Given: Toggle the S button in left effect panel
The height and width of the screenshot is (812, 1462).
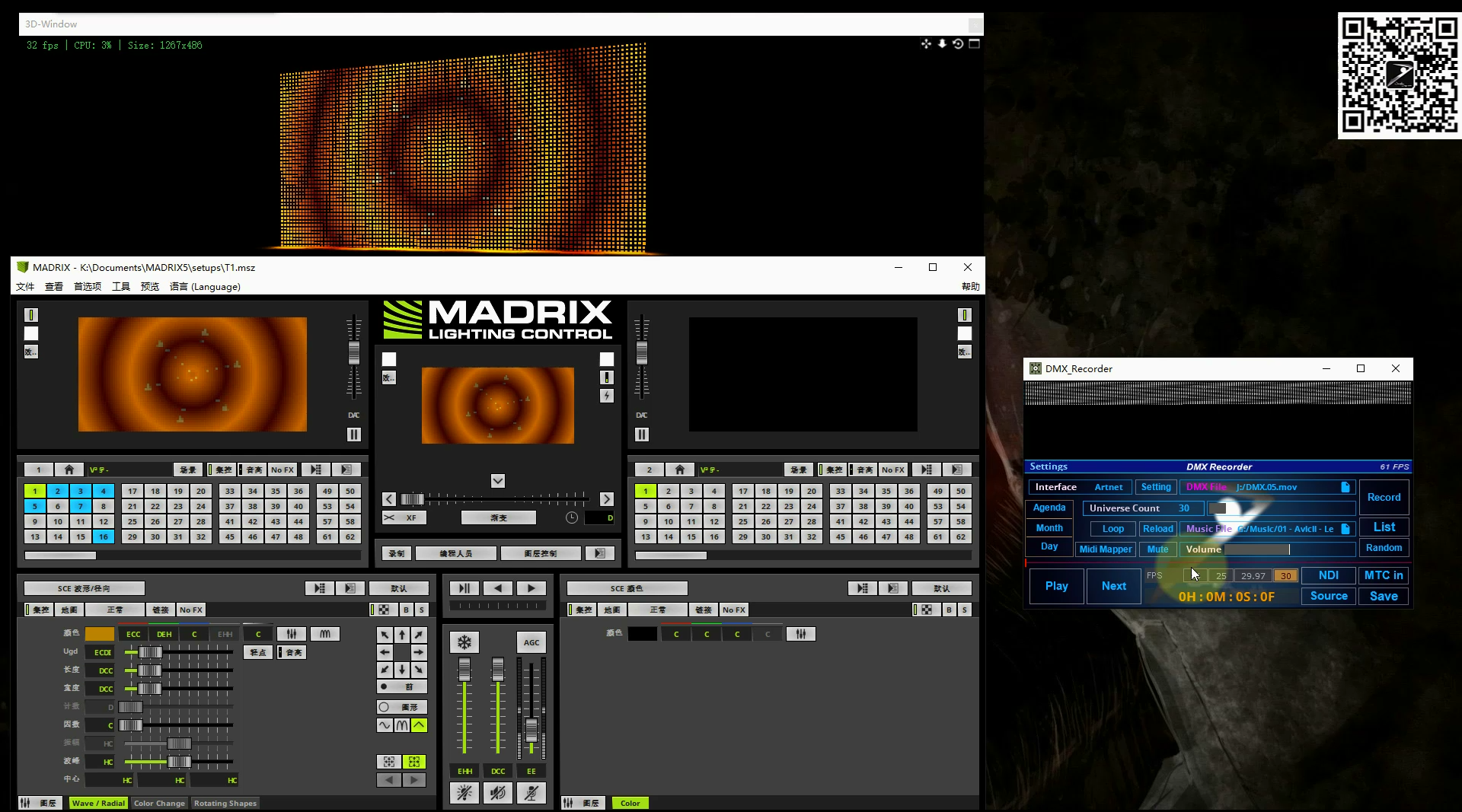Looking at the screenshot, I should pyautogui.click(x=422, y=610).
